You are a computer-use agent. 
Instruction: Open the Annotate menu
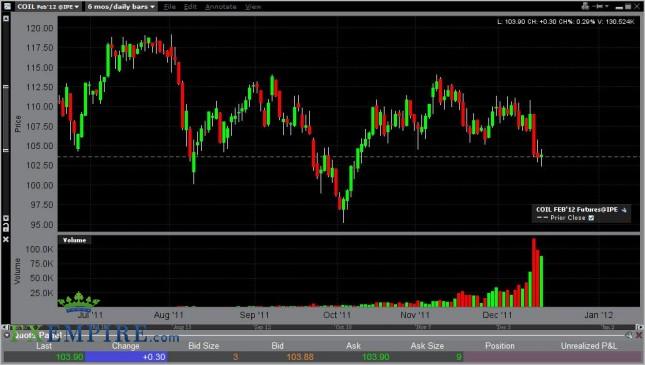click(x=220, y=7)
